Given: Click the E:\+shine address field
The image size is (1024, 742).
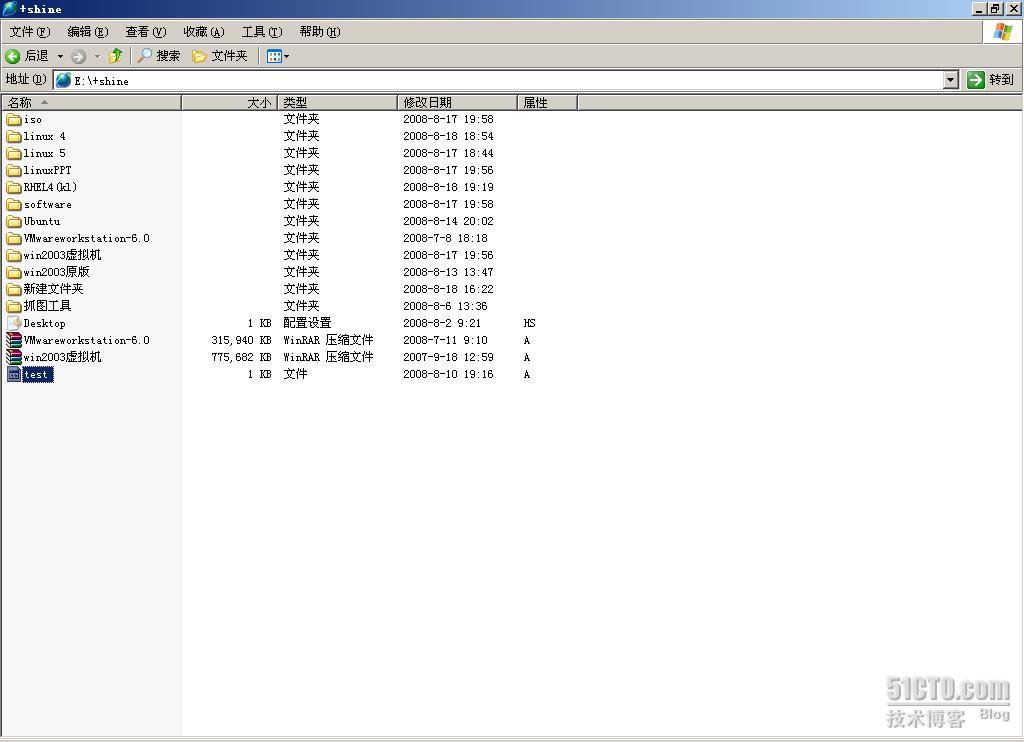Looking at the screenshot, I should click(499, 80).
